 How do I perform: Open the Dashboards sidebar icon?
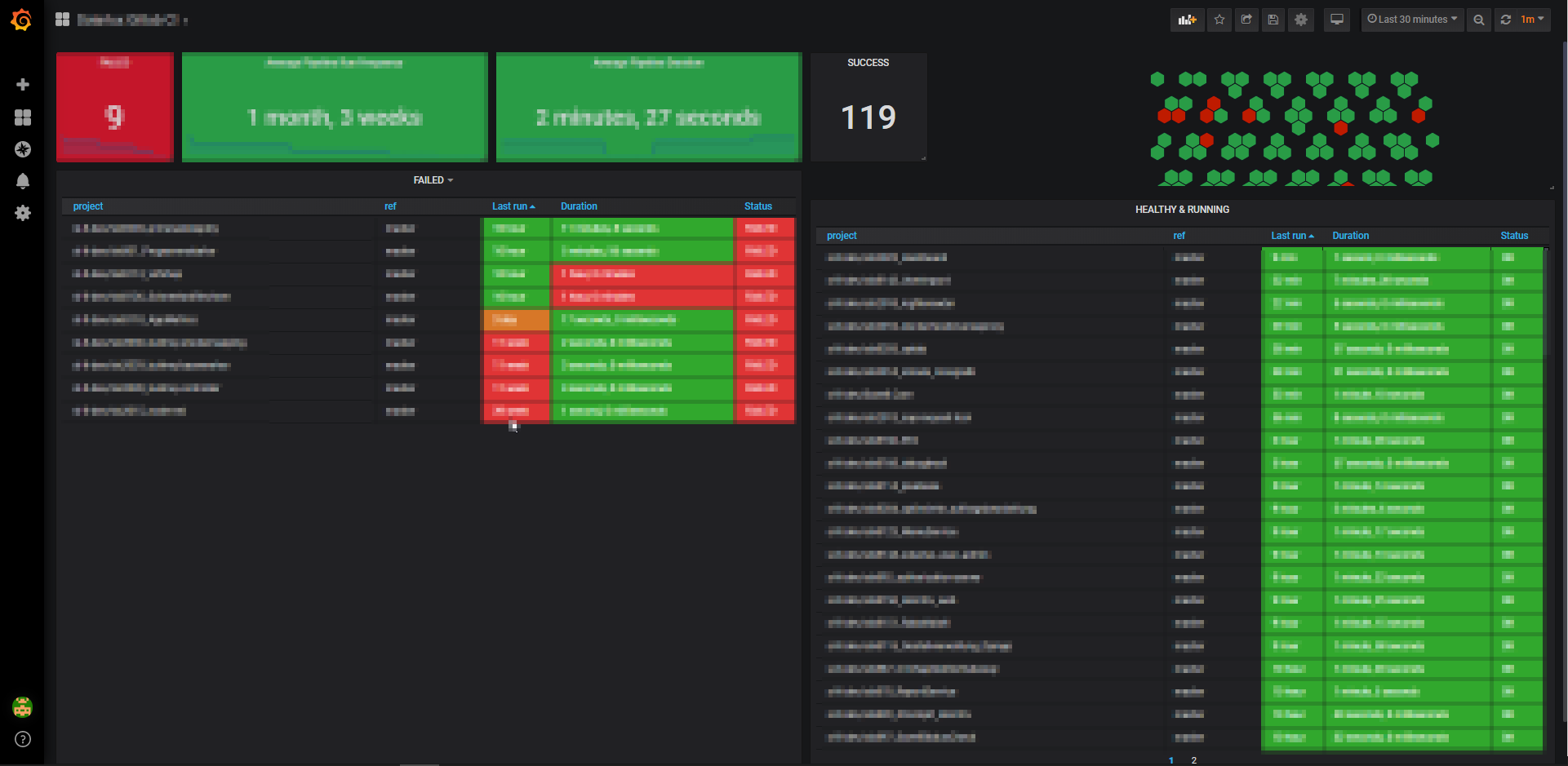[x=23, y=117]
